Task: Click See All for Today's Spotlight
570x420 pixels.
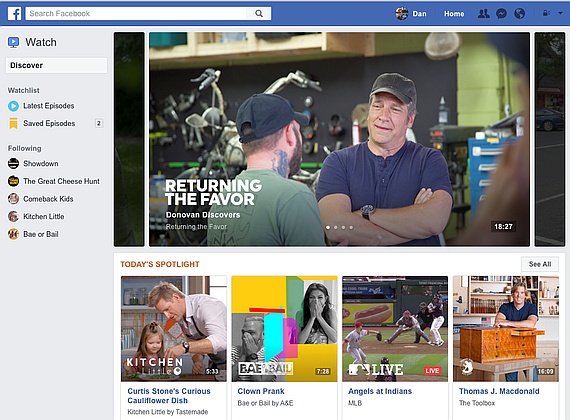Action: point(540,264)
